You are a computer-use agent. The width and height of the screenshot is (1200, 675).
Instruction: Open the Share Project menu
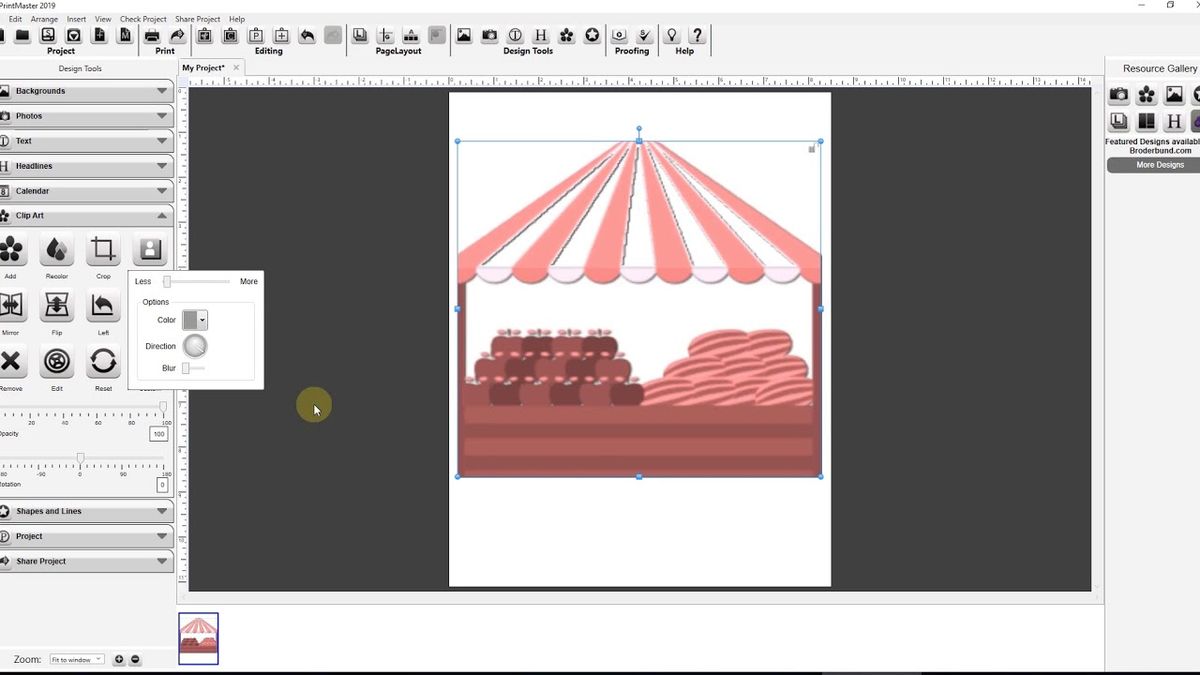click(x=198, y=19)
